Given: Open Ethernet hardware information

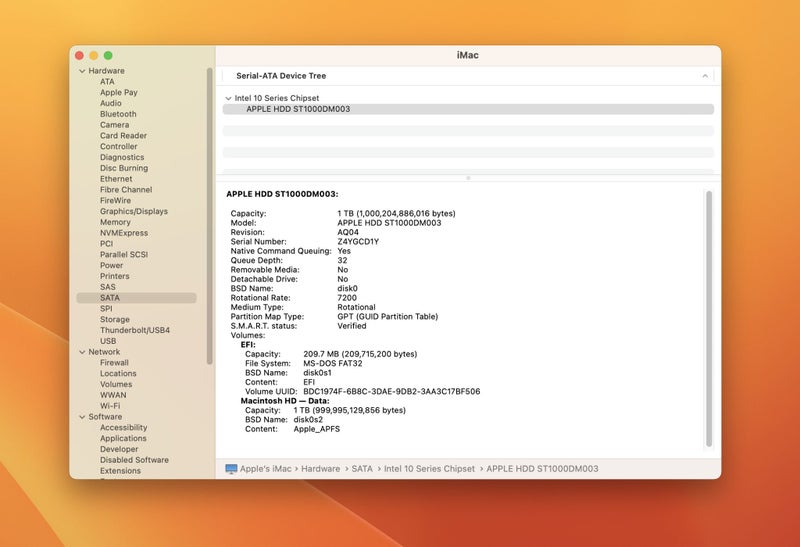Looking at the screenshot, I should (116, 179).
